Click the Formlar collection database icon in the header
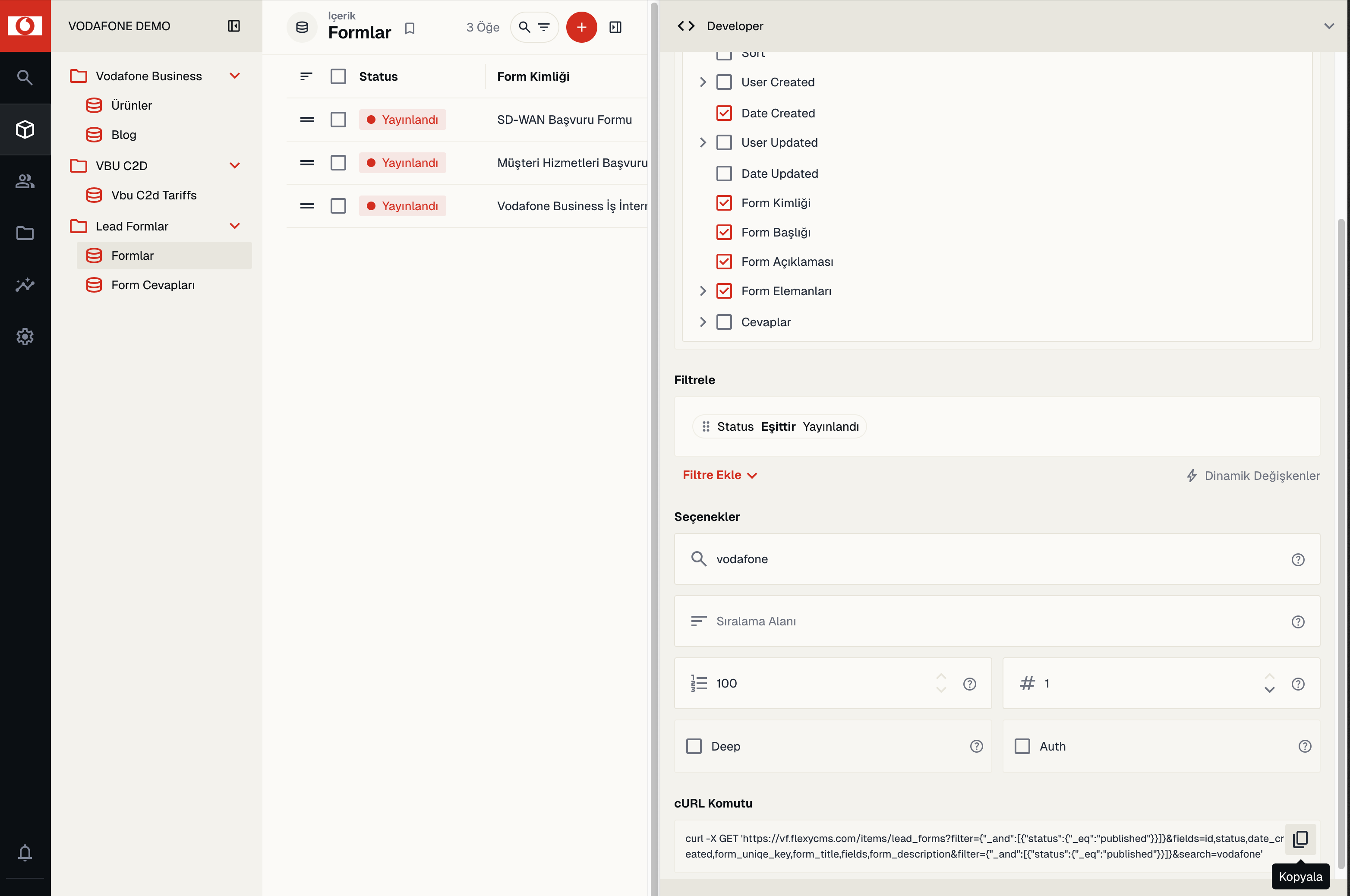The height and width of the screenshot is (896, 1350). click(x=302, y=27)
